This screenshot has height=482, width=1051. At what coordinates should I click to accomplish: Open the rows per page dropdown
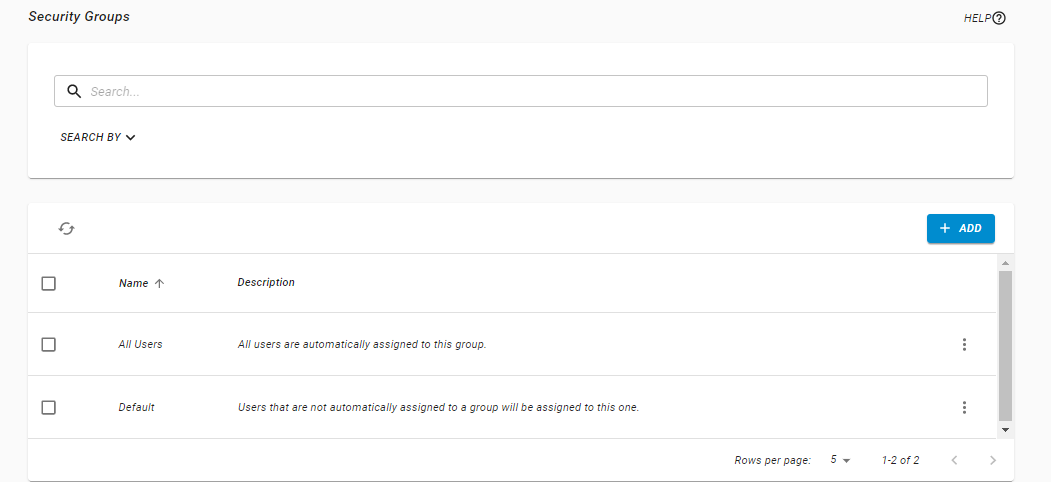(839, 460)
